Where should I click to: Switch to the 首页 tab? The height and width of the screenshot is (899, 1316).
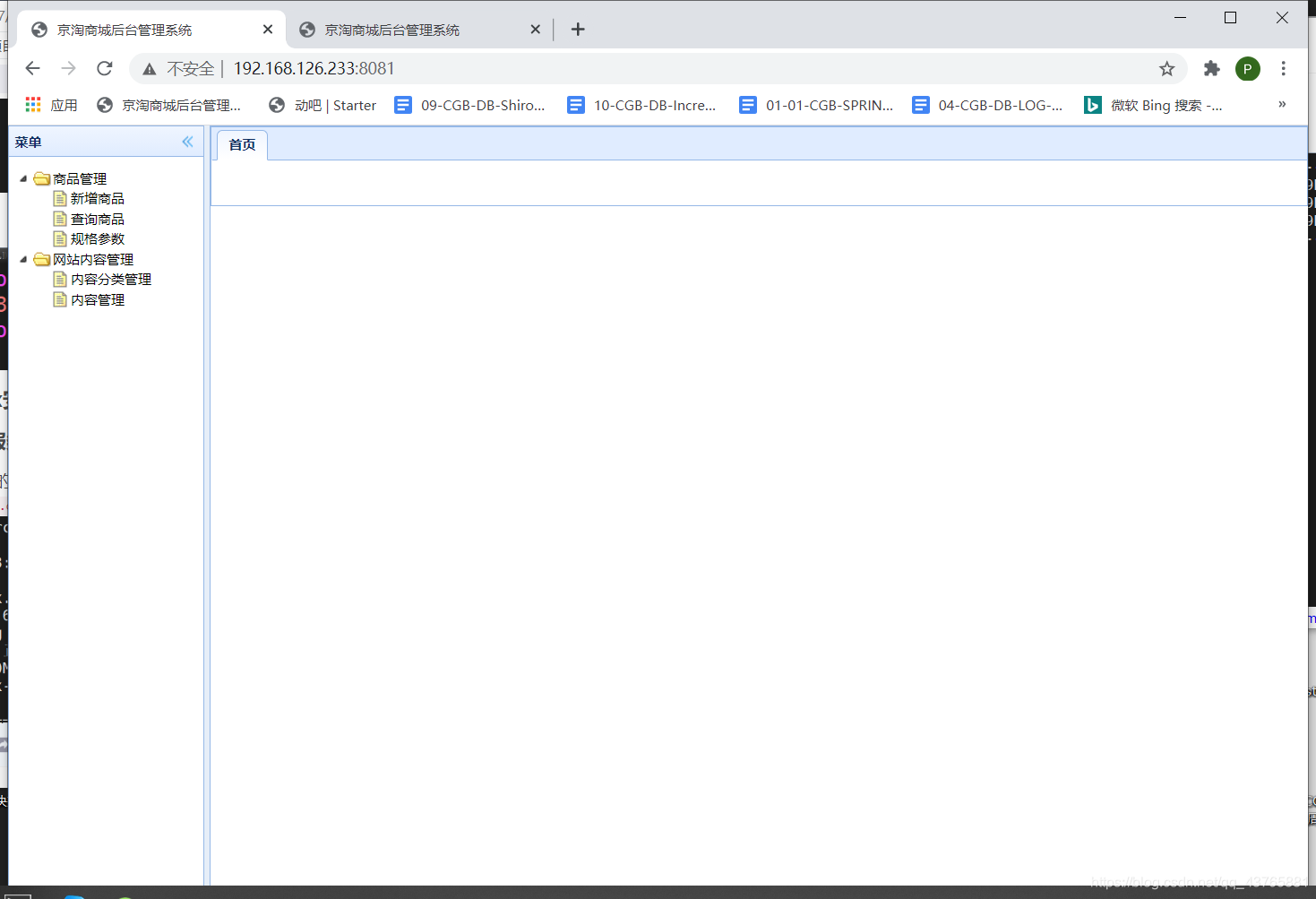pyautogui.click(x=242, y=144)
